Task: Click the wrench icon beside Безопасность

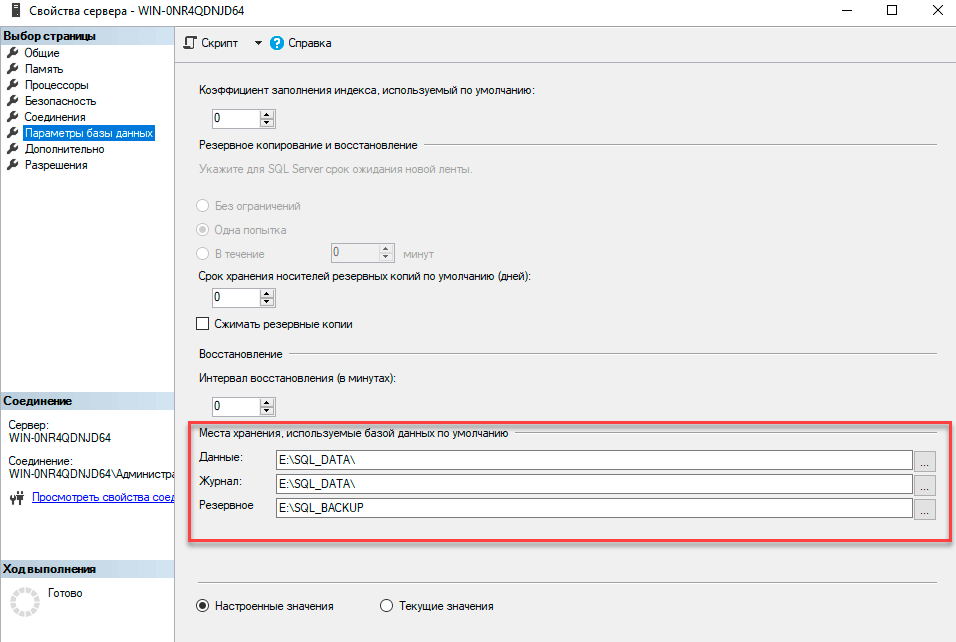Action: click(13, 101)
